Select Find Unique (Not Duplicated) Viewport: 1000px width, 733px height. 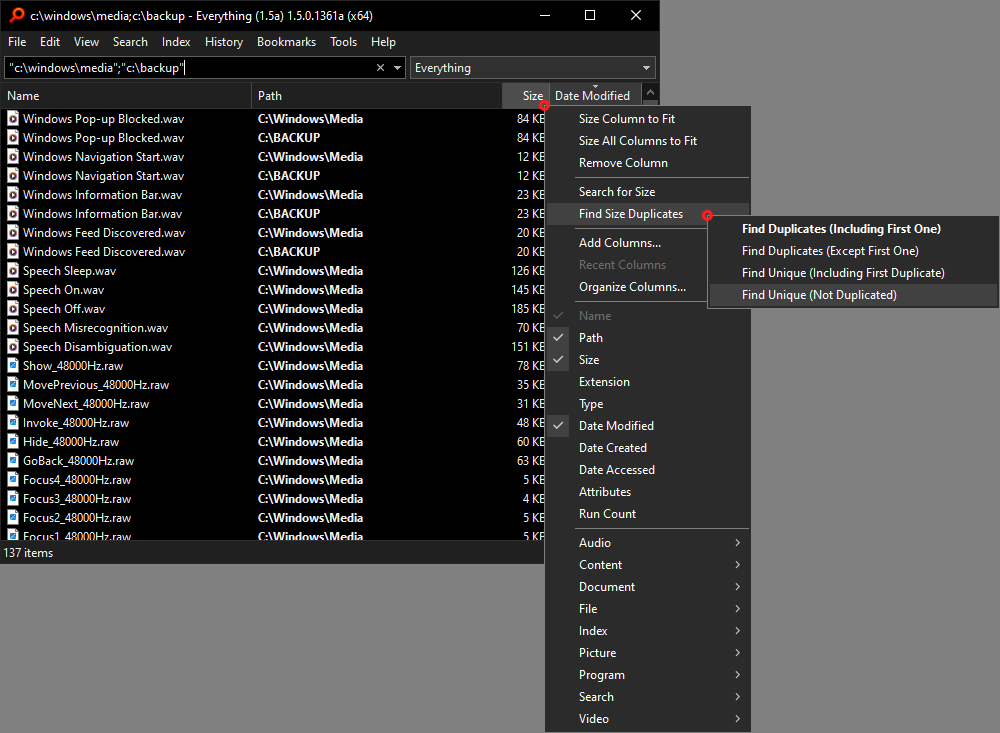819,295
